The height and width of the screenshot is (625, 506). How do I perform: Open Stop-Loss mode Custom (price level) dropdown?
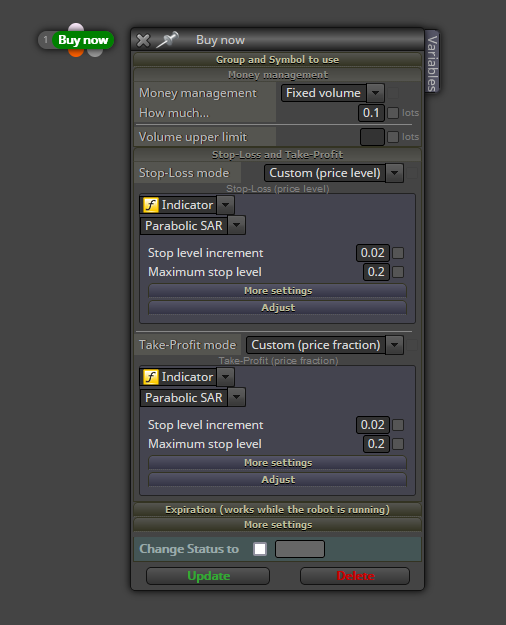point(334,173)
